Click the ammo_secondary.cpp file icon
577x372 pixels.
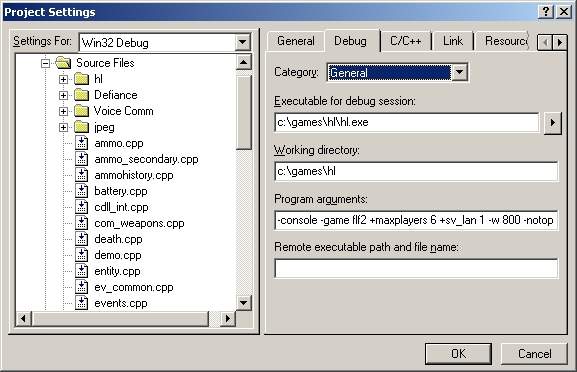81,159
